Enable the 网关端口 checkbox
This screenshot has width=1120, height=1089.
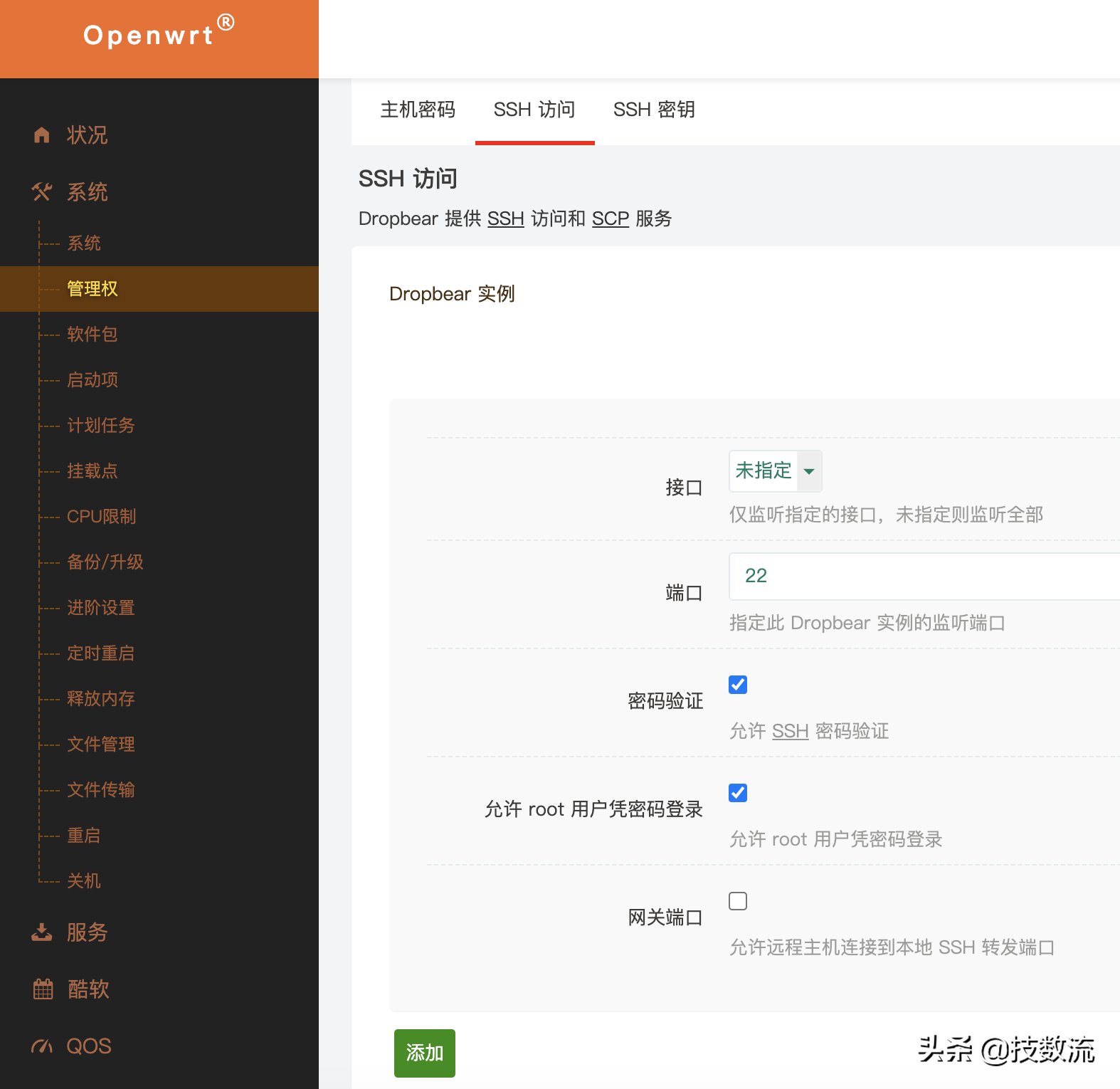738,901
